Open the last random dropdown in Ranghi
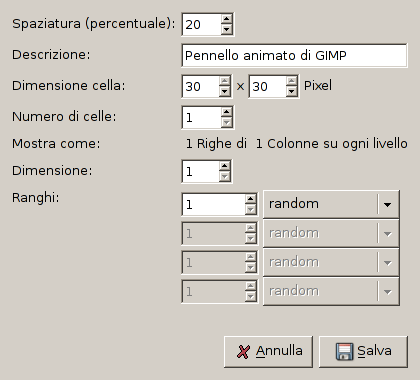 click(x=331, y=291)
